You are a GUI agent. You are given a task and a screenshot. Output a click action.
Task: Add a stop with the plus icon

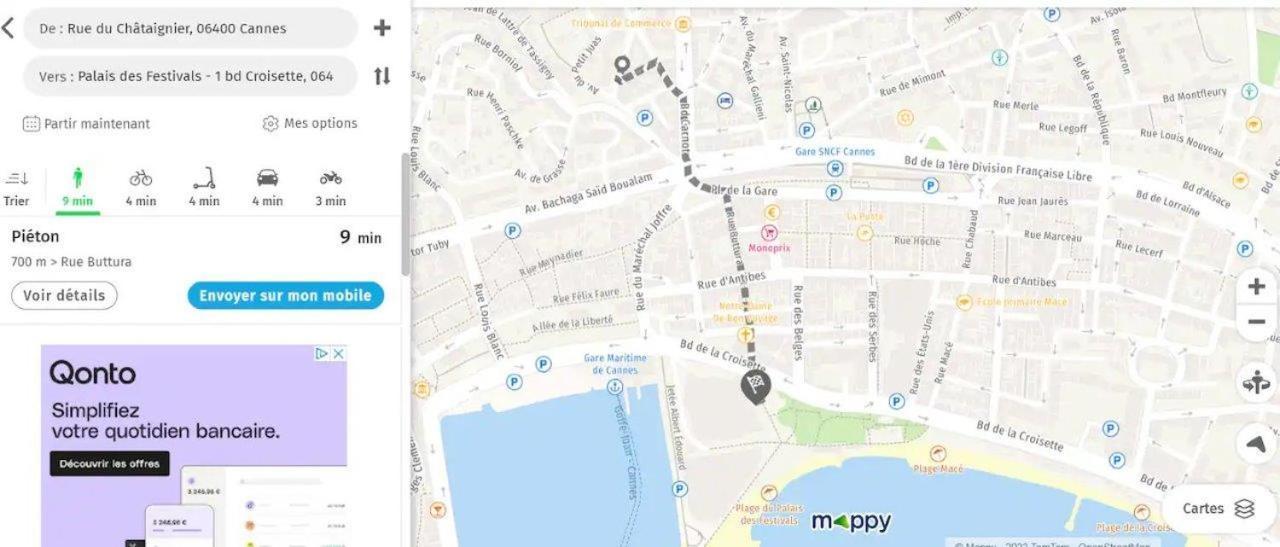[382, 28]
